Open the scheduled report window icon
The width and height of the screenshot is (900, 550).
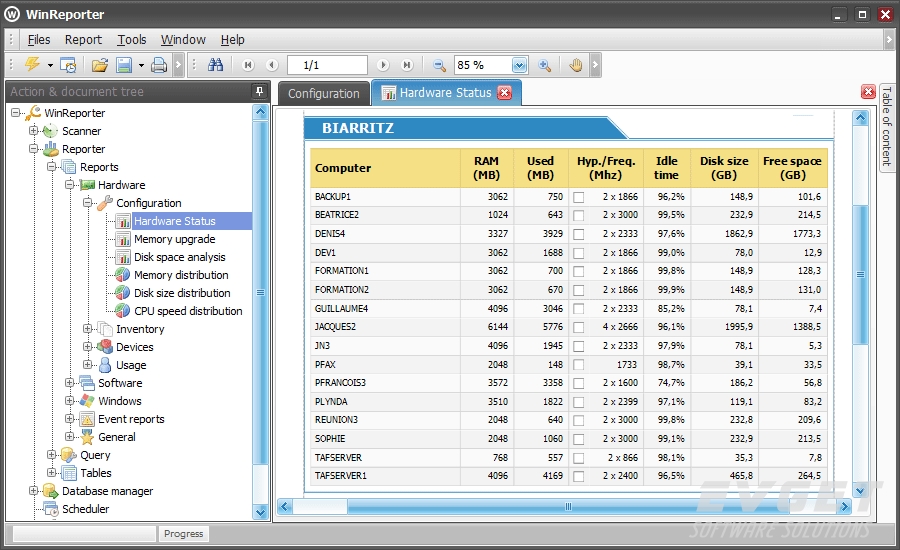(x=68, y=65)
